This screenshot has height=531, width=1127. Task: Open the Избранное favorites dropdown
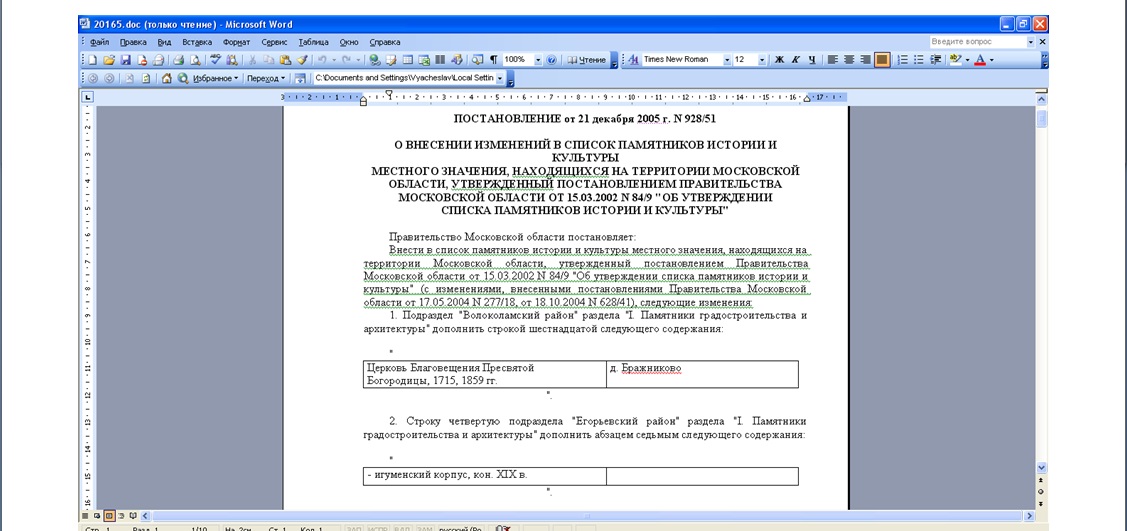pos(216,78)
